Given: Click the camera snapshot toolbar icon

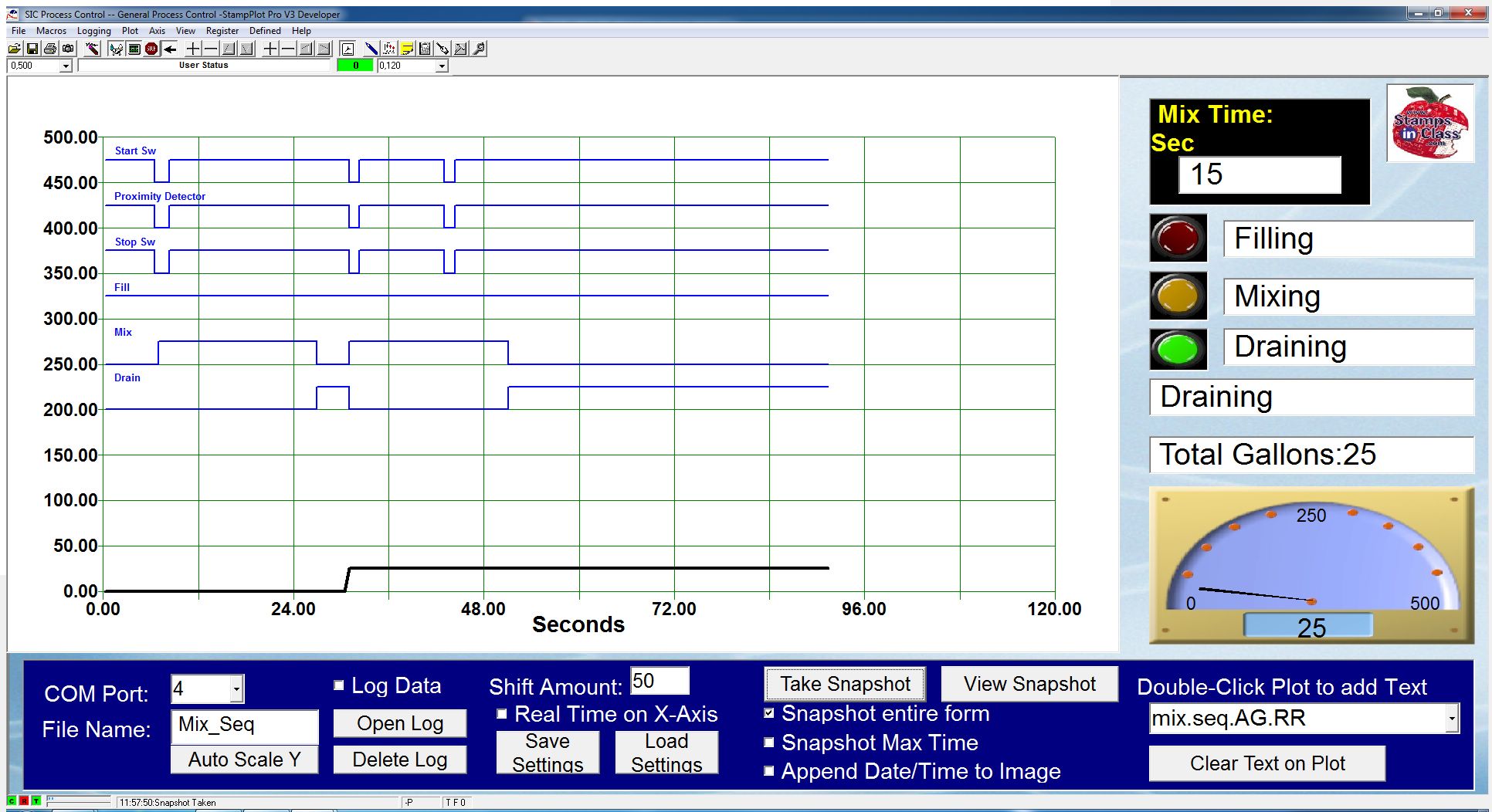Looking at the screenshot, I should tap(68, 49).
